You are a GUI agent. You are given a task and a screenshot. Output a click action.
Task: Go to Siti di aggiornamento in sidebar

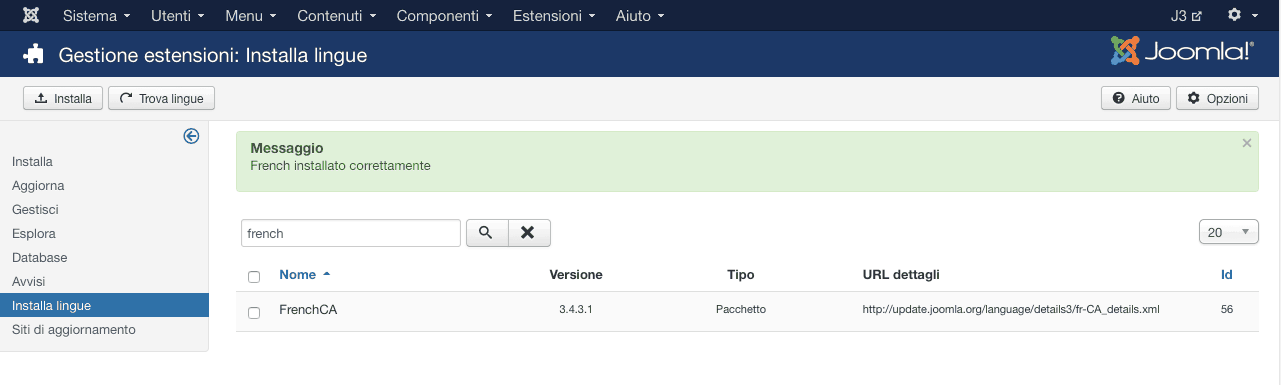74,329
